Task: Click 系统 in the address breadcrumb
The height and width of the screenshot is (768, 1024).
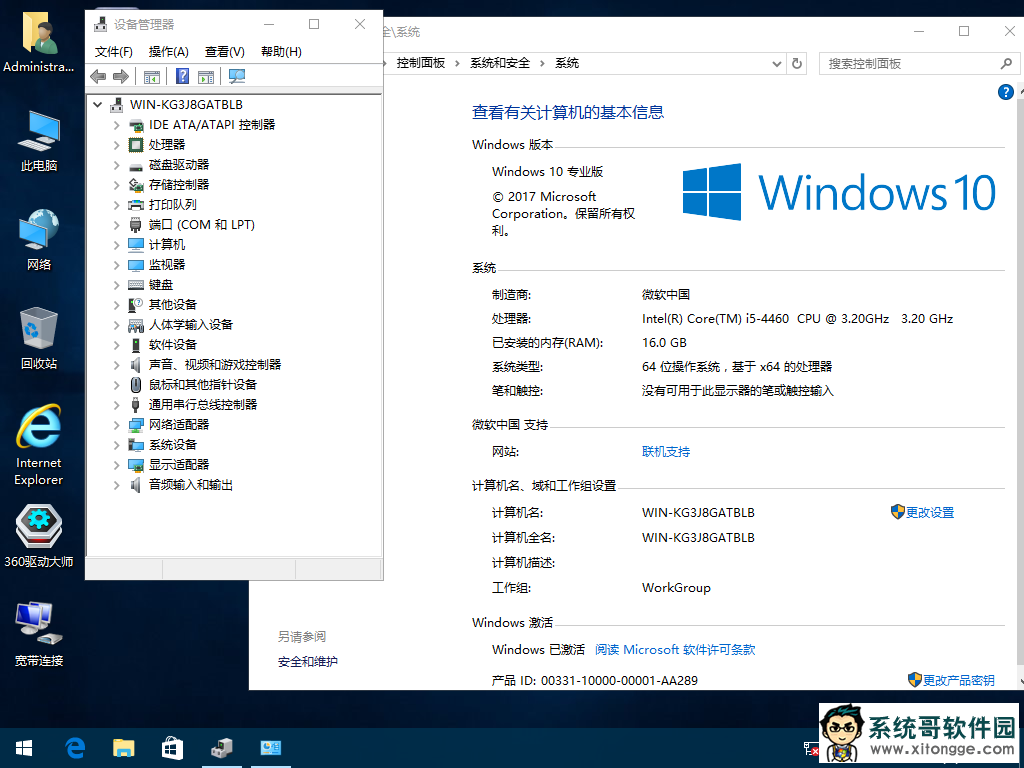Action: tap(567, 63)
